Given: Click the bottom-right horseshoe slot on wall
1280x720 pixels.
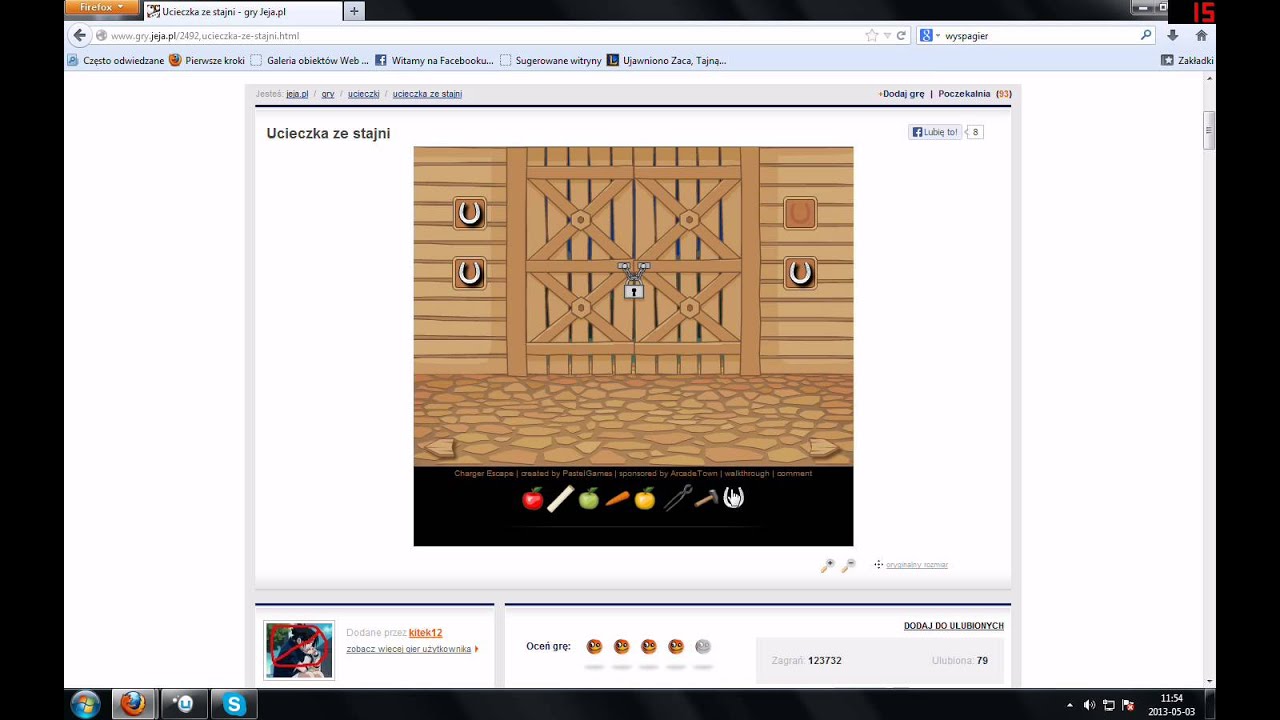Looking at the screenshot, I should 800,273.
